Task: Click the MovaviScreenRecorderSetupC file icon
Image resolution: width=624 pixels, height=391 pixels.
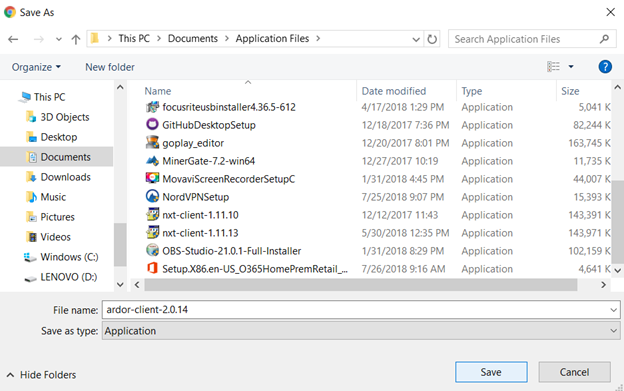Action: tap(152, 179)
